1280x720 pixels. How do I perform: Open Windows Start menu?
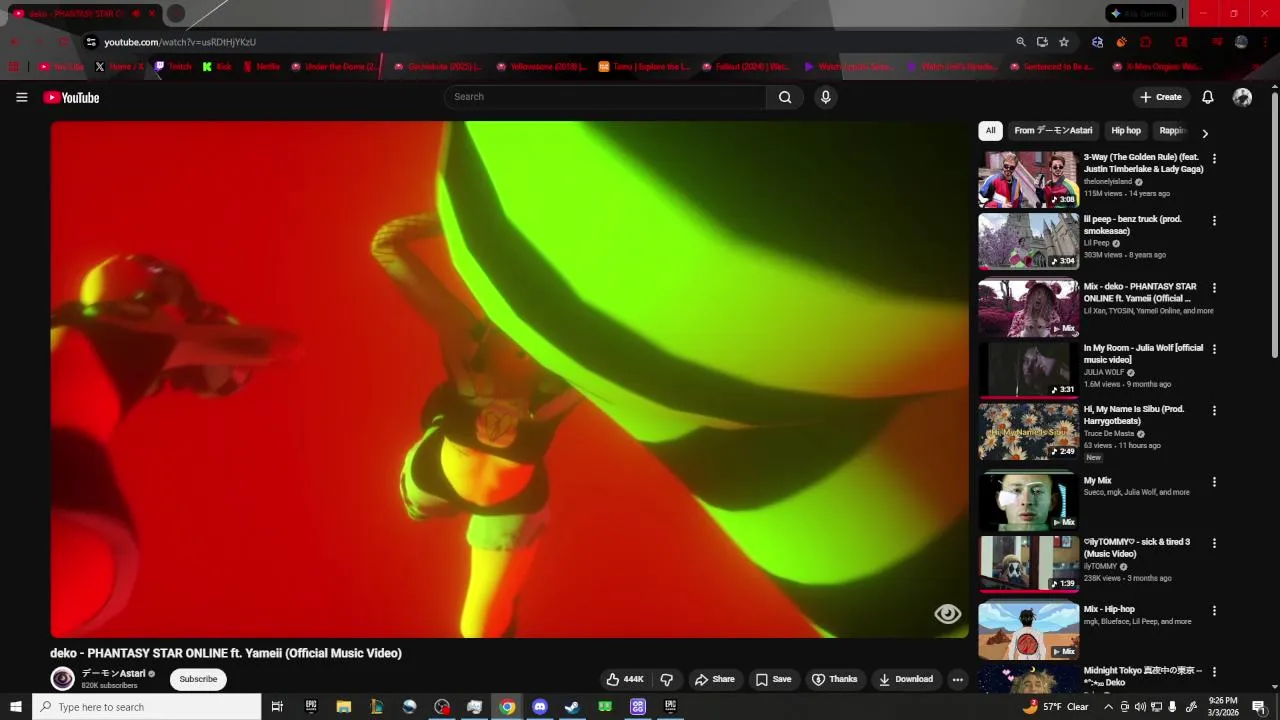(x=15, y=707)
